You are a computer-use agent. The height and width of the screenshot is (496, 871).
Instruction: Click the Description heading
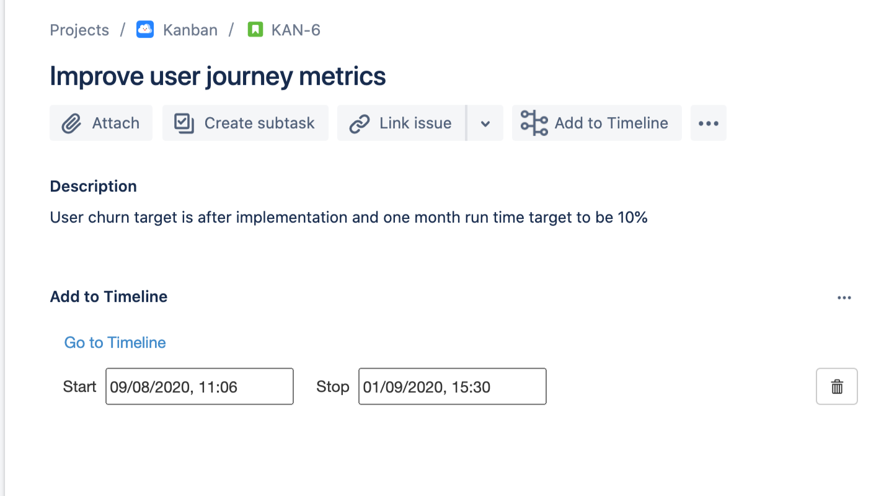[x=93, y=186]
